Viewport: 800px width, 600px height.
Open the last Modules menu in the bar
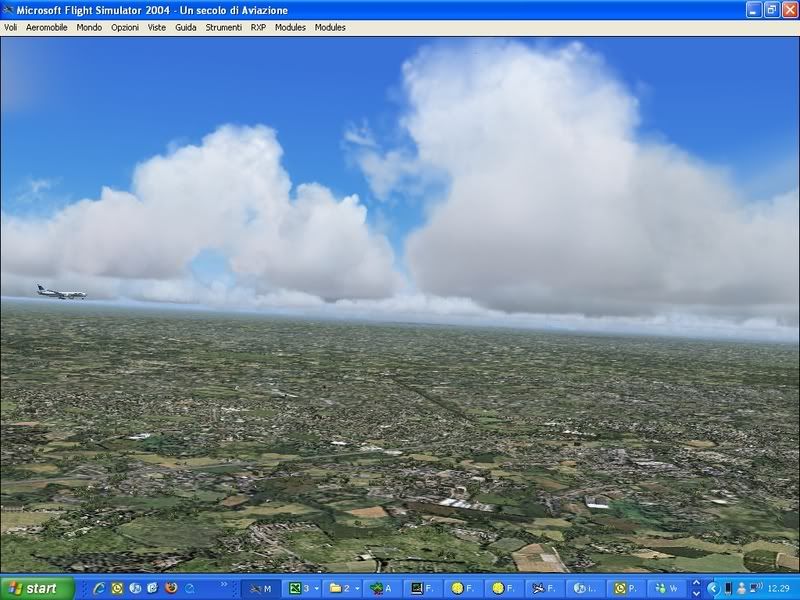tap(330, 28)
